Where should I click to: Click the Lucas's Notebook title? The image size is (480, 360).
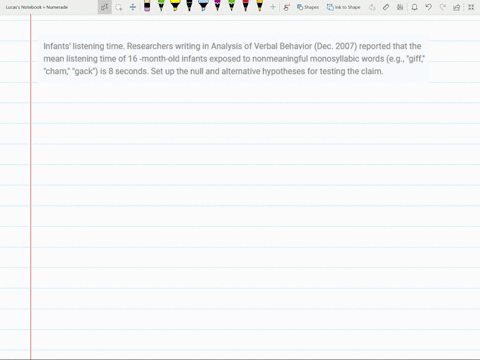(x=37, y=7)
